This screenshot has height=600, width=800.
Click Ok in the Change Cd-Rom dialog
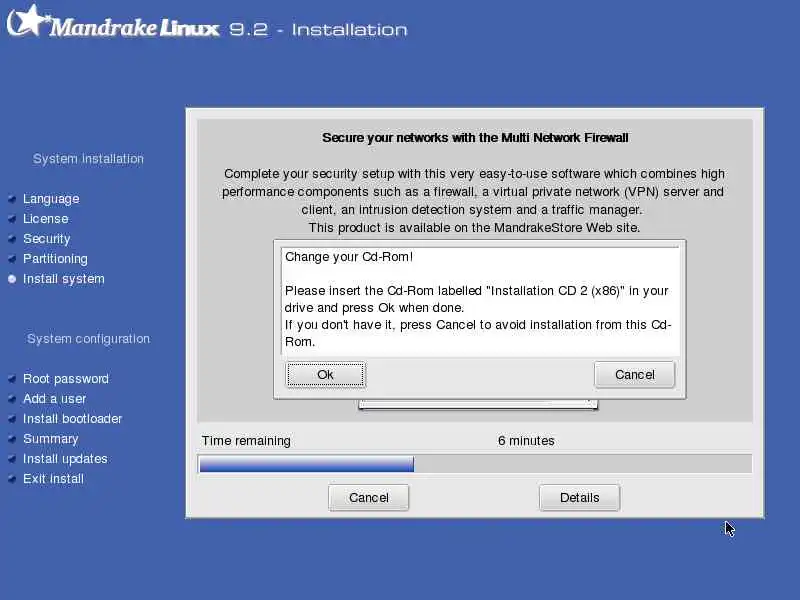tap(326, 375)
